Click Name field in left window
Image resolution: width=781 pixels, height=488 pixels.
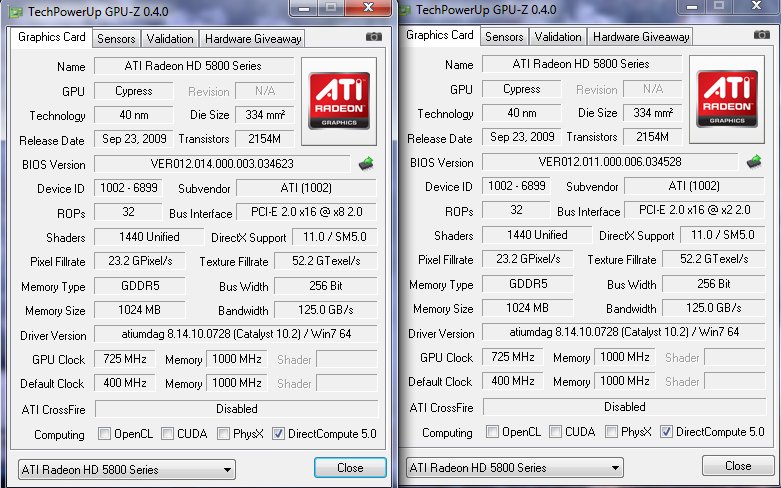click(194, 66)
